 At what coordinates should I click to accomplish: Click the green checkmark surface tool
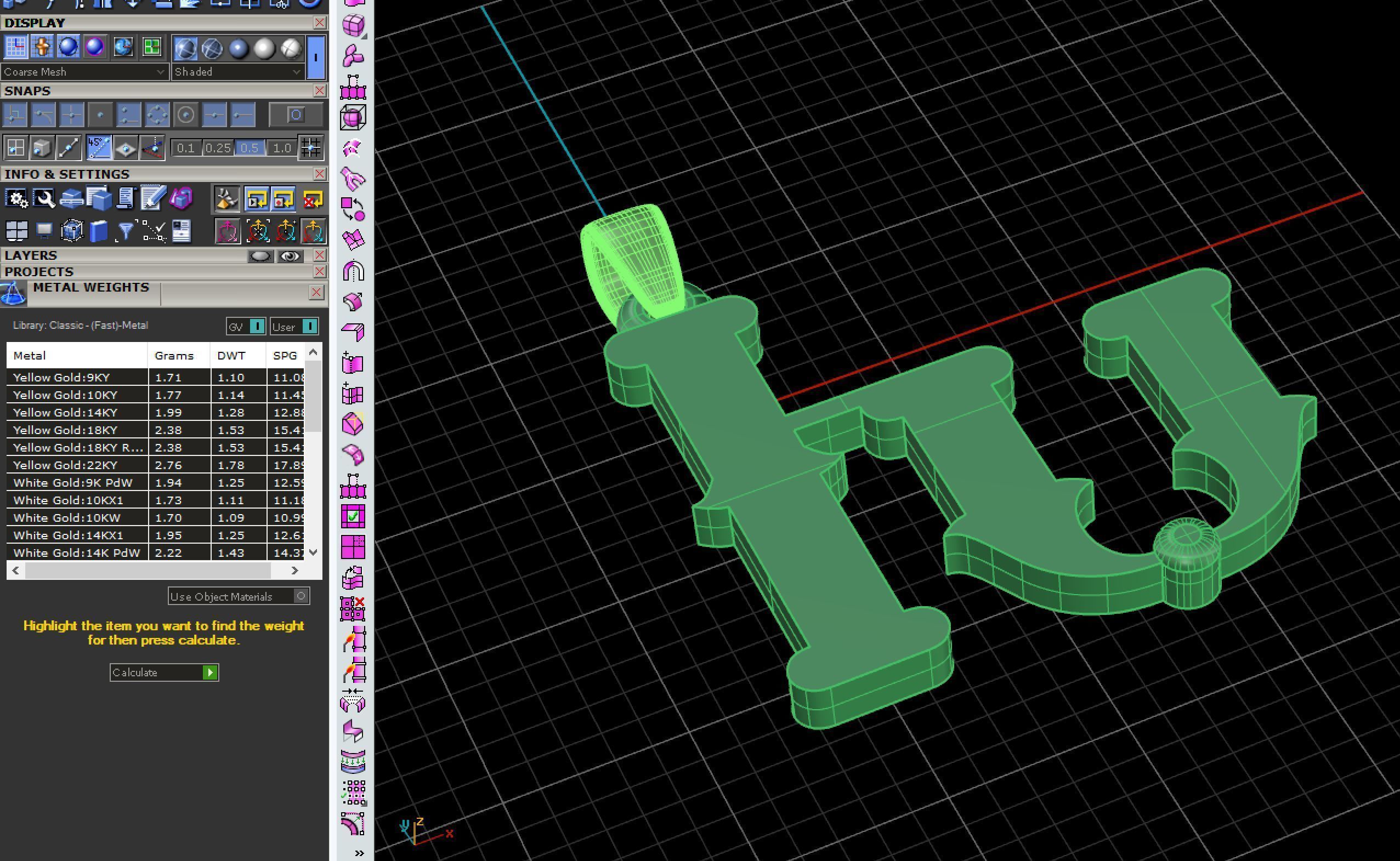[353, 516]
